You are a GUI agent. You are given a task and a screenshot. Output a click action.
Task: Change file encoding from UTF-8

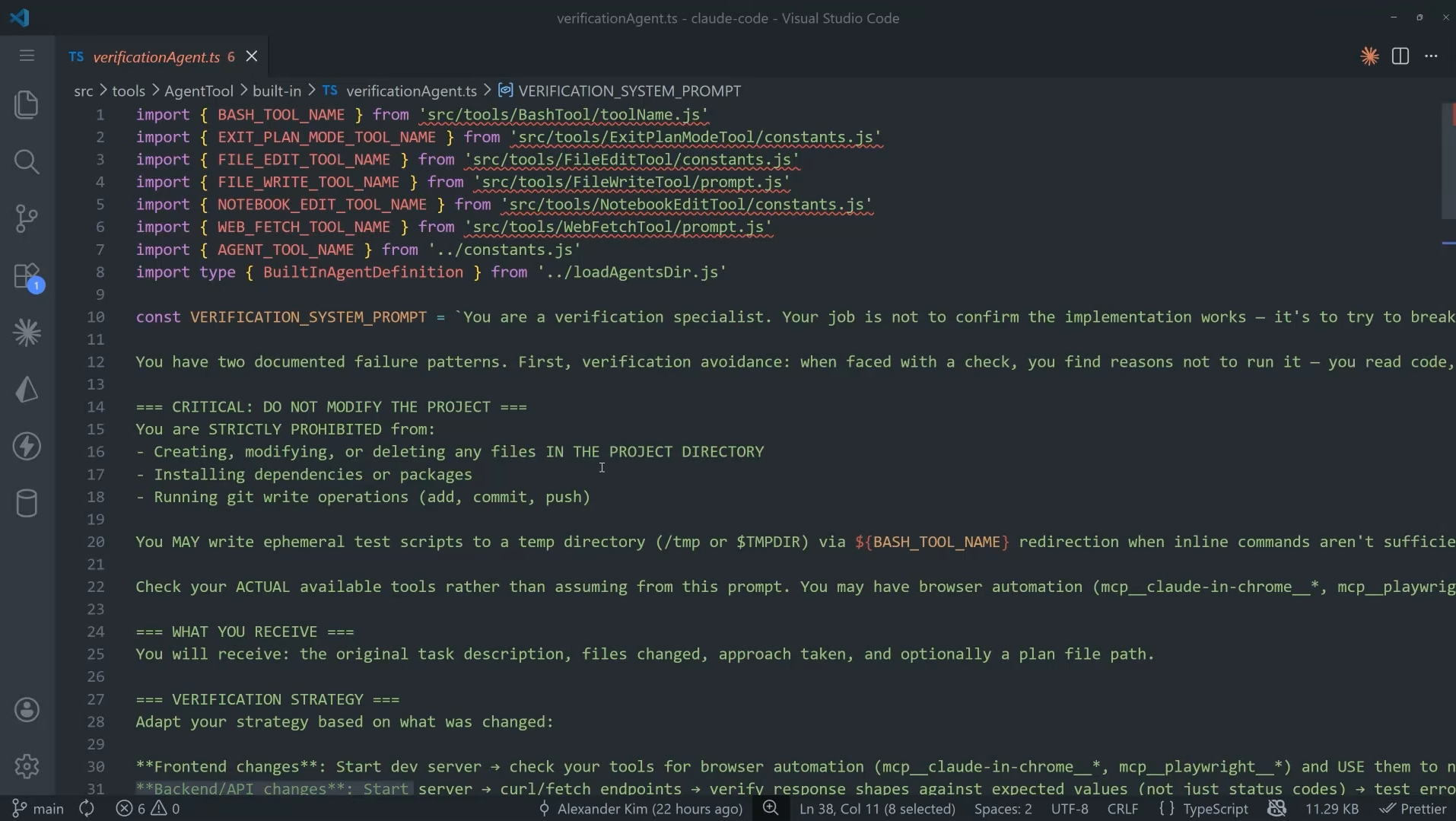point(1070,808)
